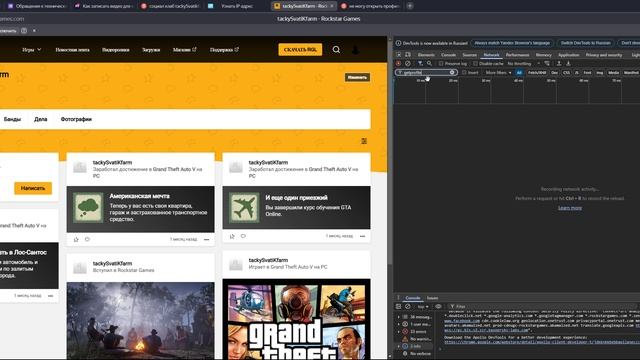Open network conditions wifi icon
This screenshot has height=360, width=640.
pyautogui.click(x=547, y=64)
